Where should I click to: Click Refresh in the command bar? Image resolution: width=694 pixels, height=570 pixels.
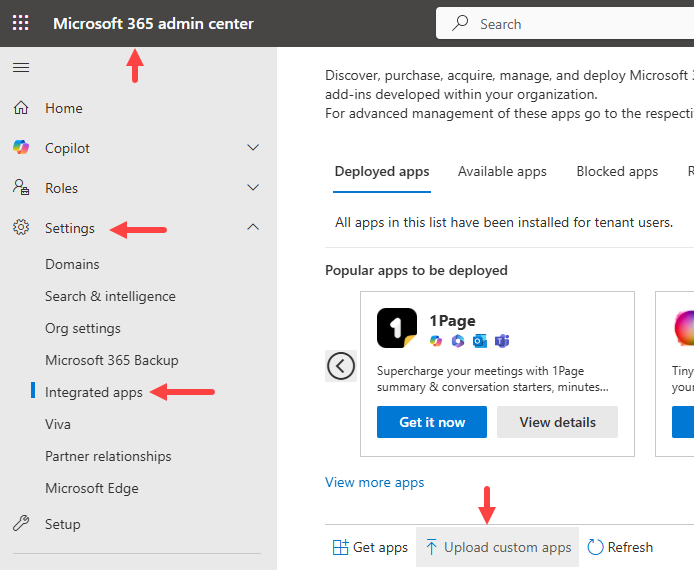tap(620, 547)
